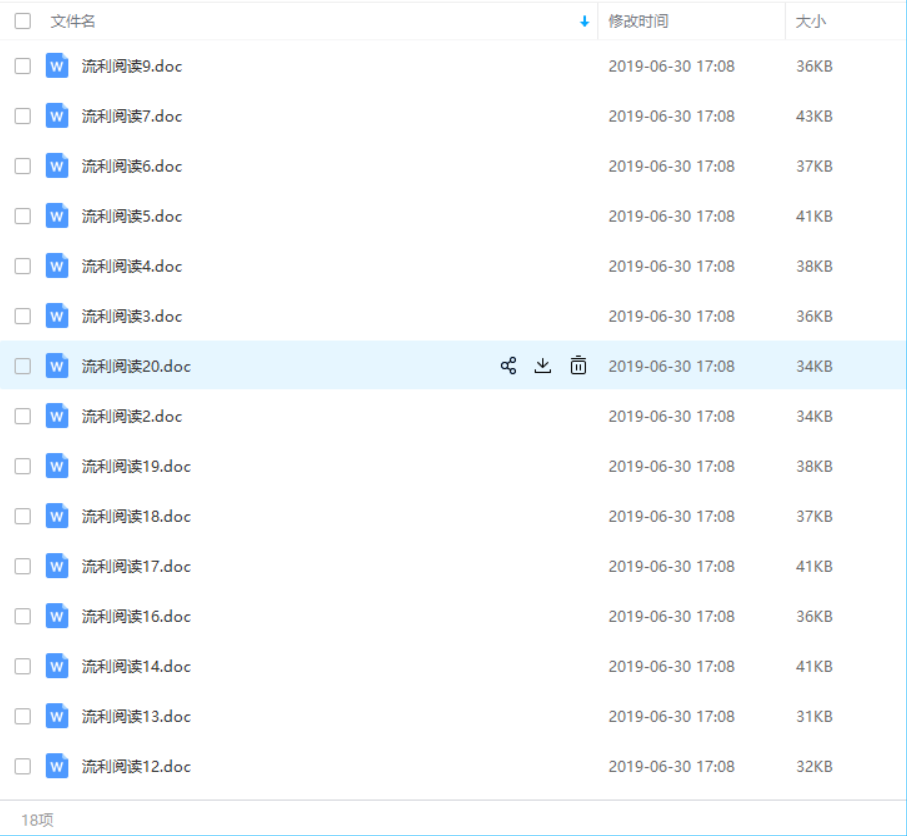The height and width of the screenshot is (836, 907).
Task: Check the box for 流利阅读17.doc
Action: point(23,566)
